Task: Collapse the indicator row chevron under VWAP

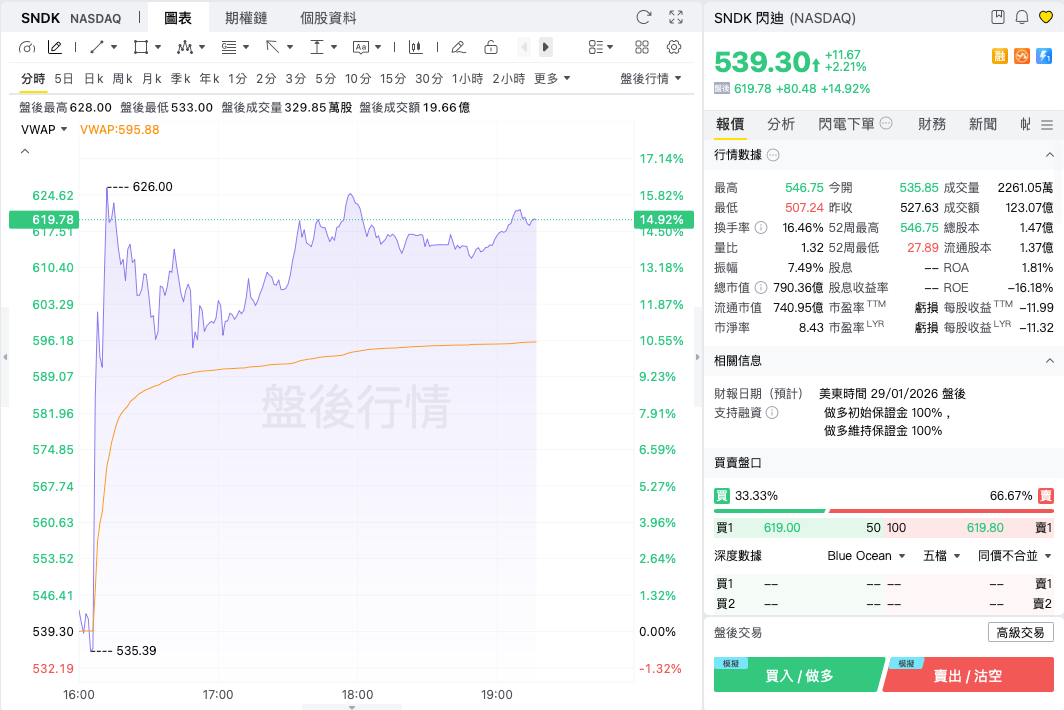Action: (25, 151)
